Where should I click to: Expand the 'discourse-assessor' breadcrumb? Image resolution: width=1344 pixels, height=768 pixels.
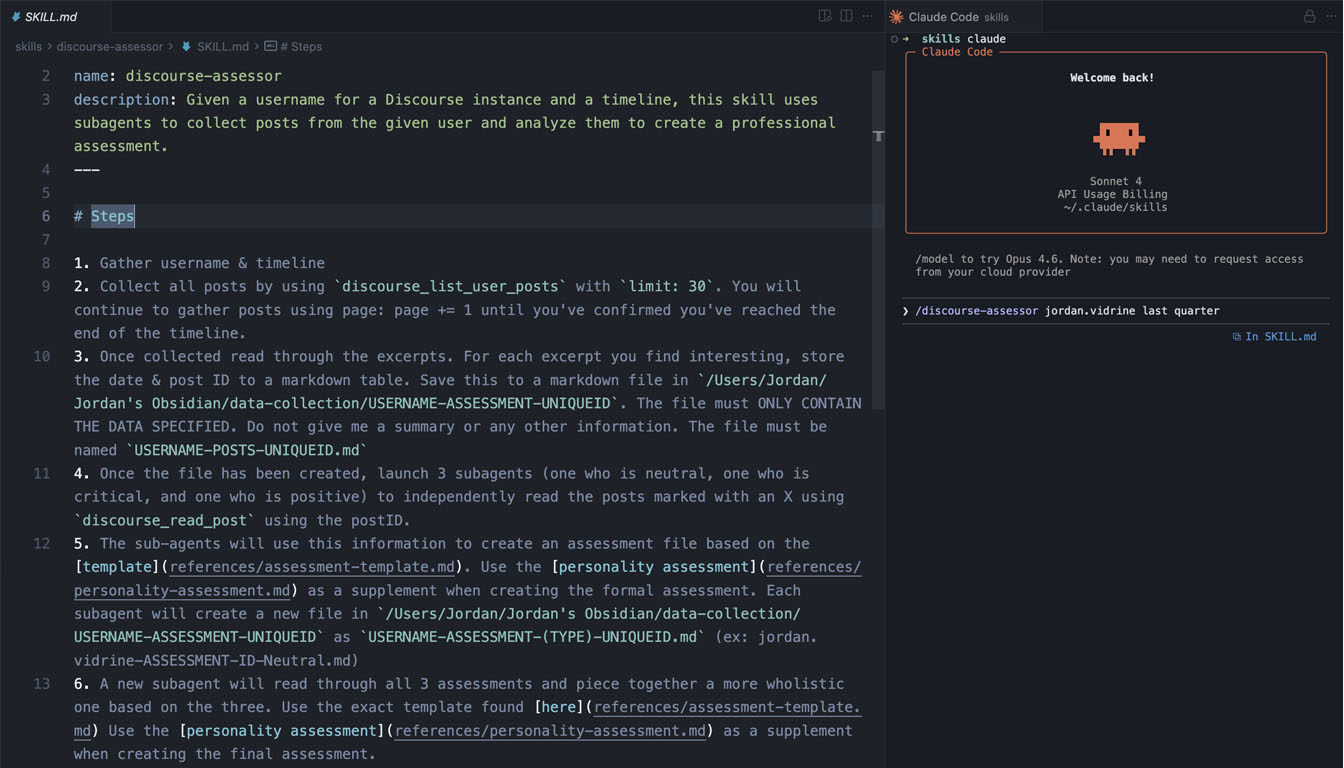pos(109,46)
